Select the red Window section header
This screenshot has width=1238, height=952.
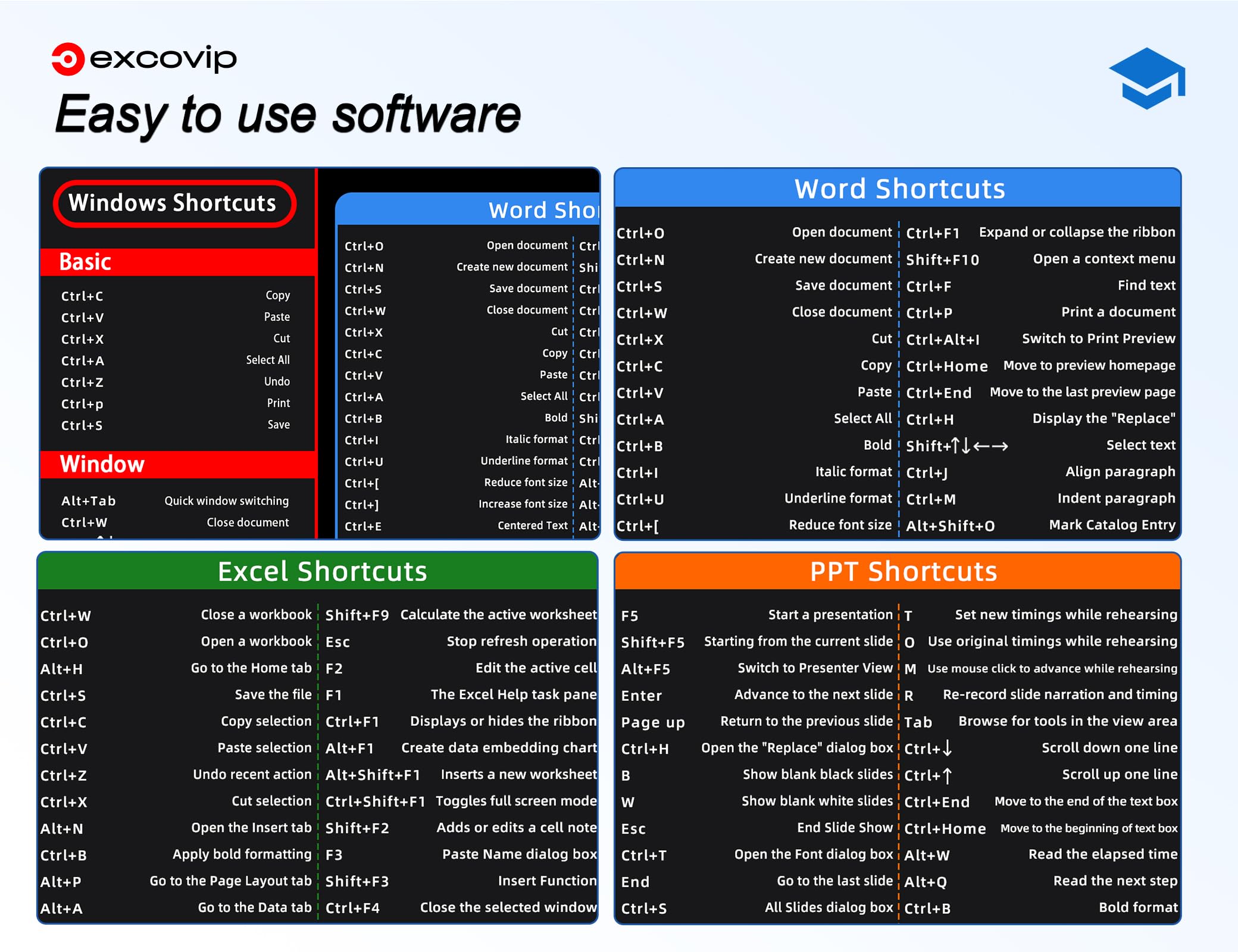coord(177,464)
